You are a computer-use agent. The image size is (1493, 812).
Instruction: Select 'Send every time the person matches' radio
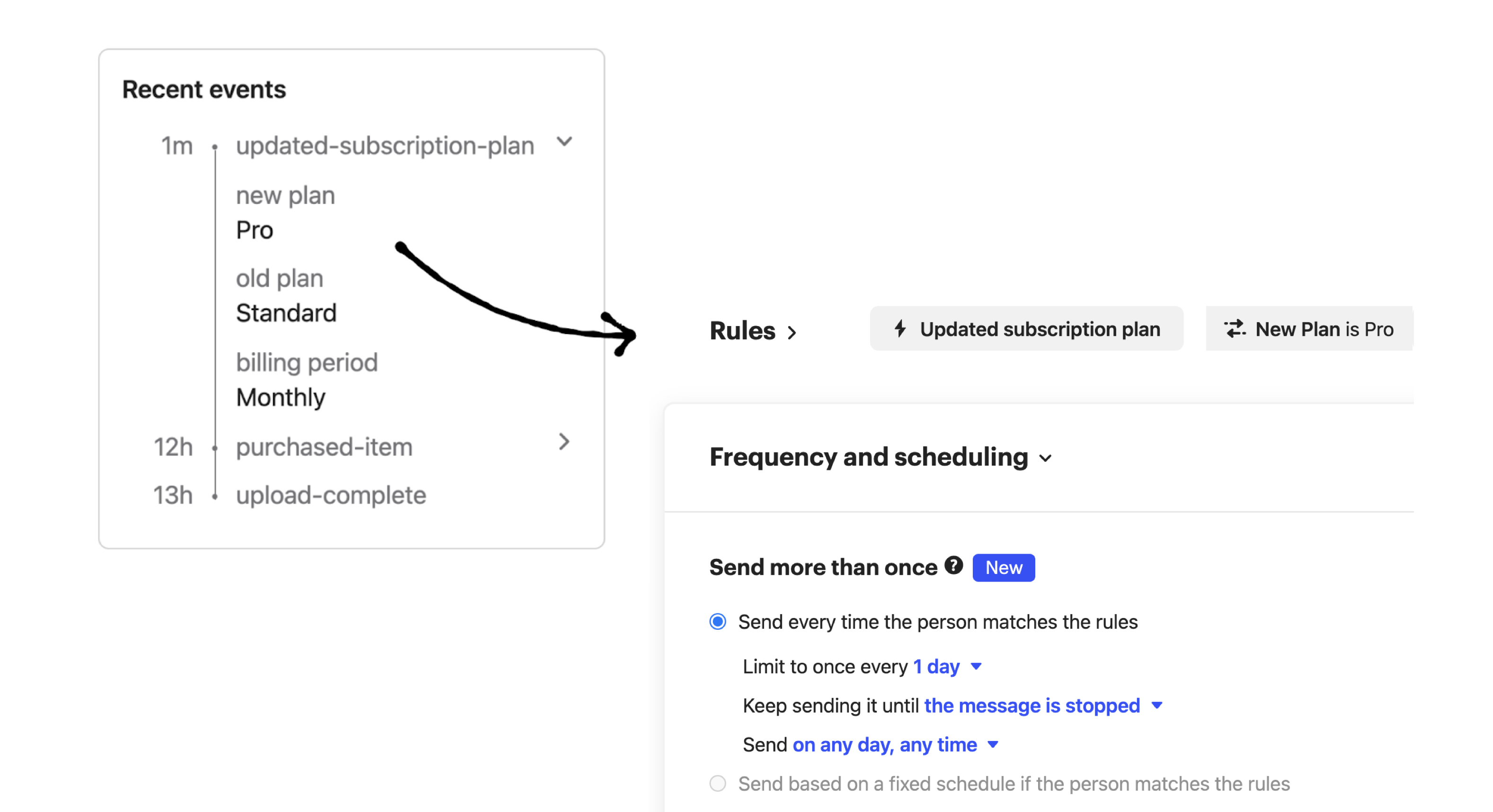(718, 621)
